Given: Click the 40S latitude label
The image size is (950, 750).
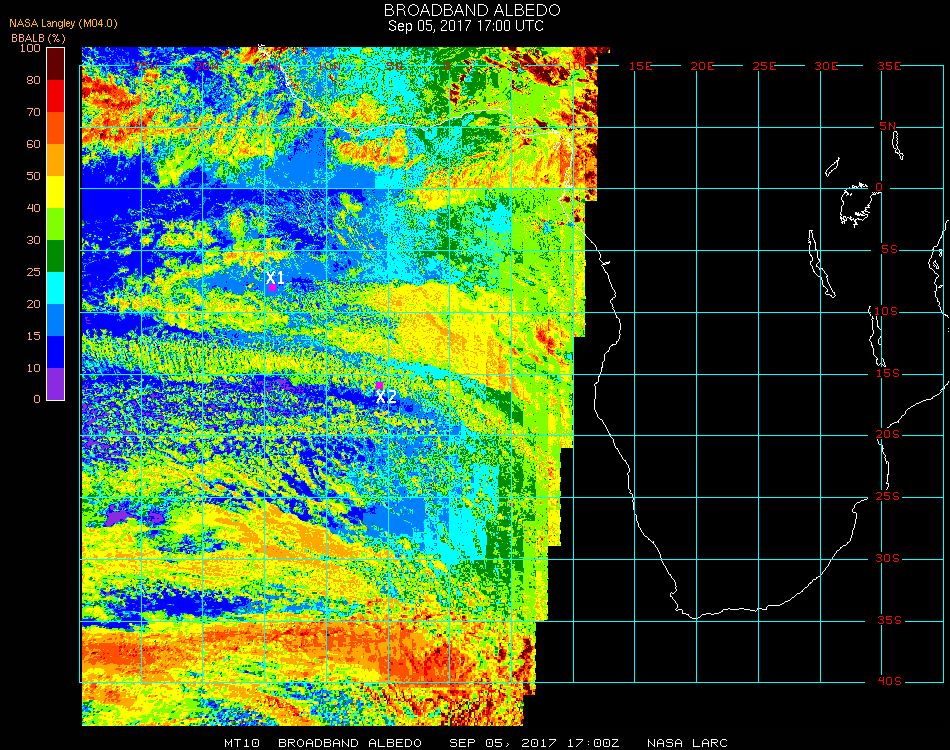Looking at the screenshot, I should pos(889,682).
